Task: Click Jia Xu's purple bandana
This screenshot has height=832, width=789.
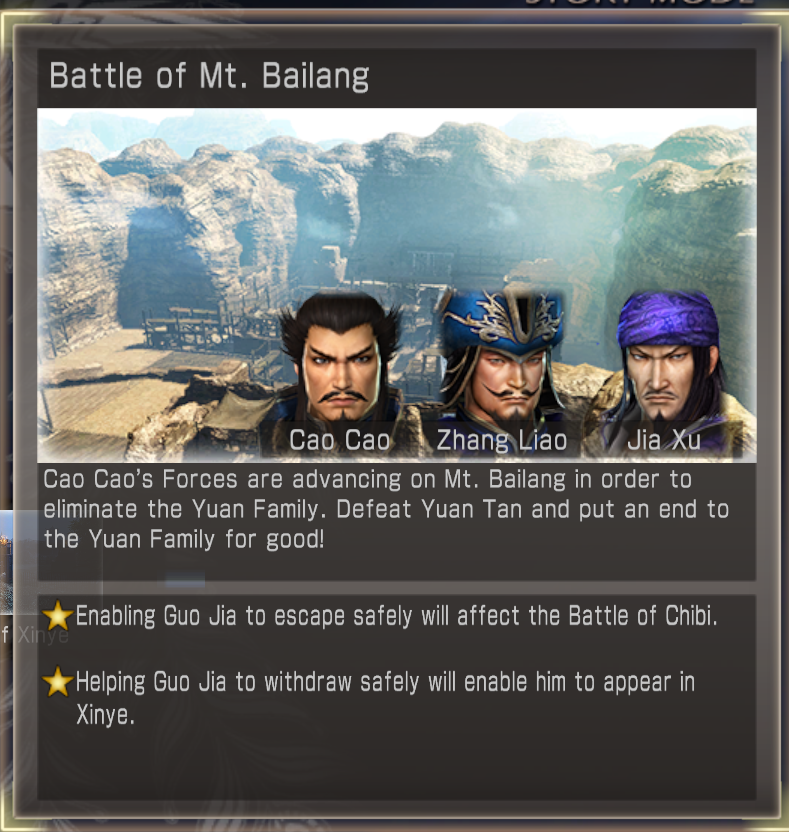Action: (668, 318)
